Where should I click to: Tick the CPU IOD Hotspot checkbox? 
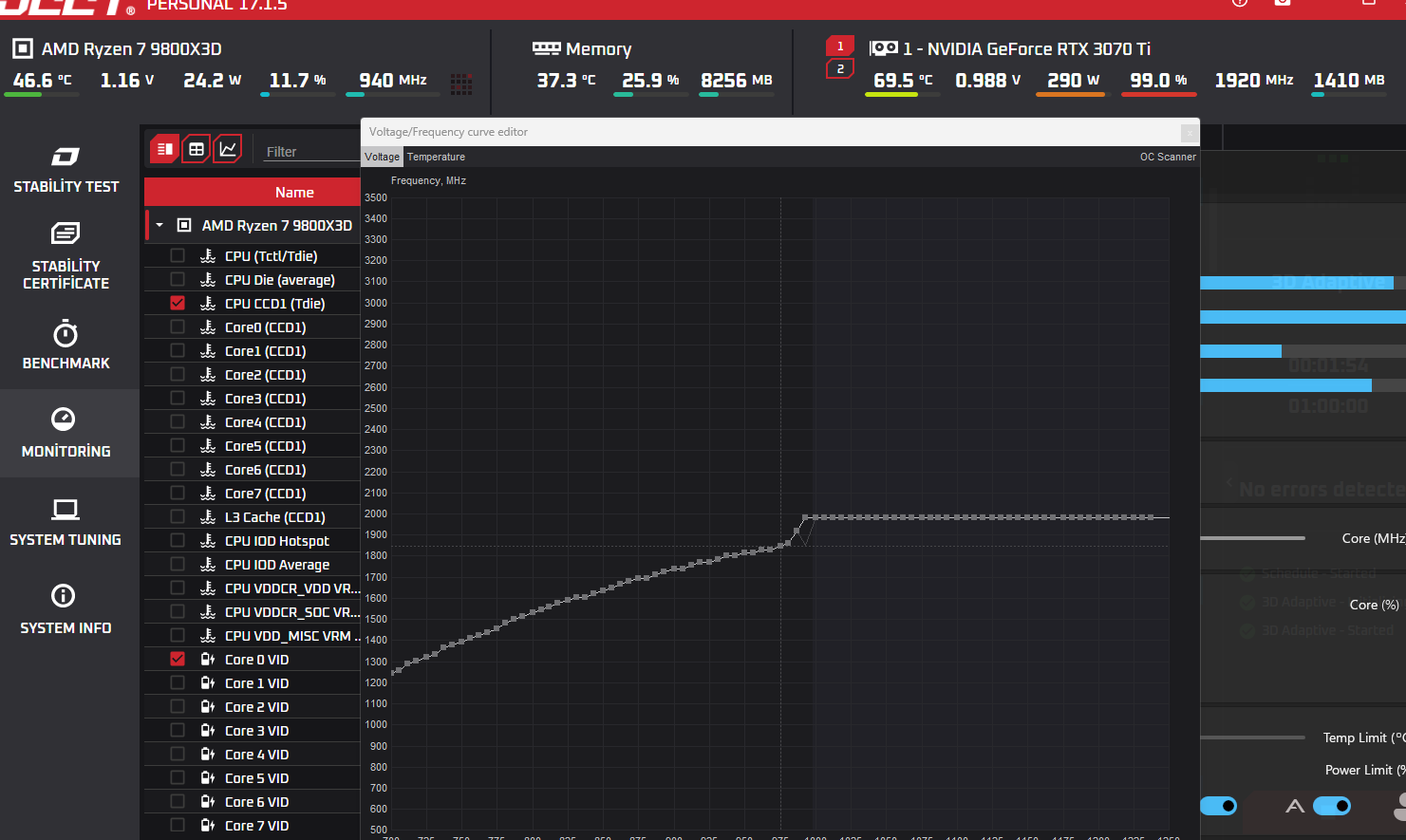point(178,540)
